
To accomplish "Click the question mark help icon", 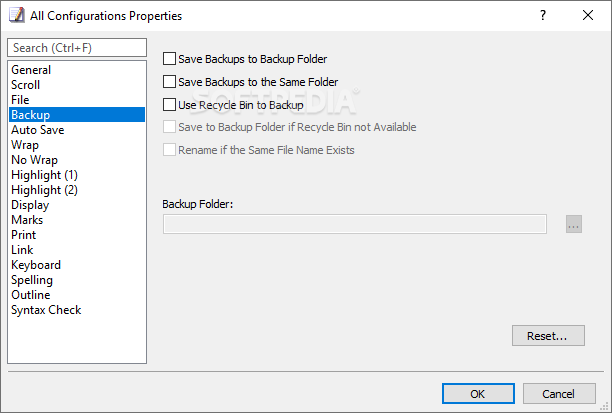I will 543,15.
